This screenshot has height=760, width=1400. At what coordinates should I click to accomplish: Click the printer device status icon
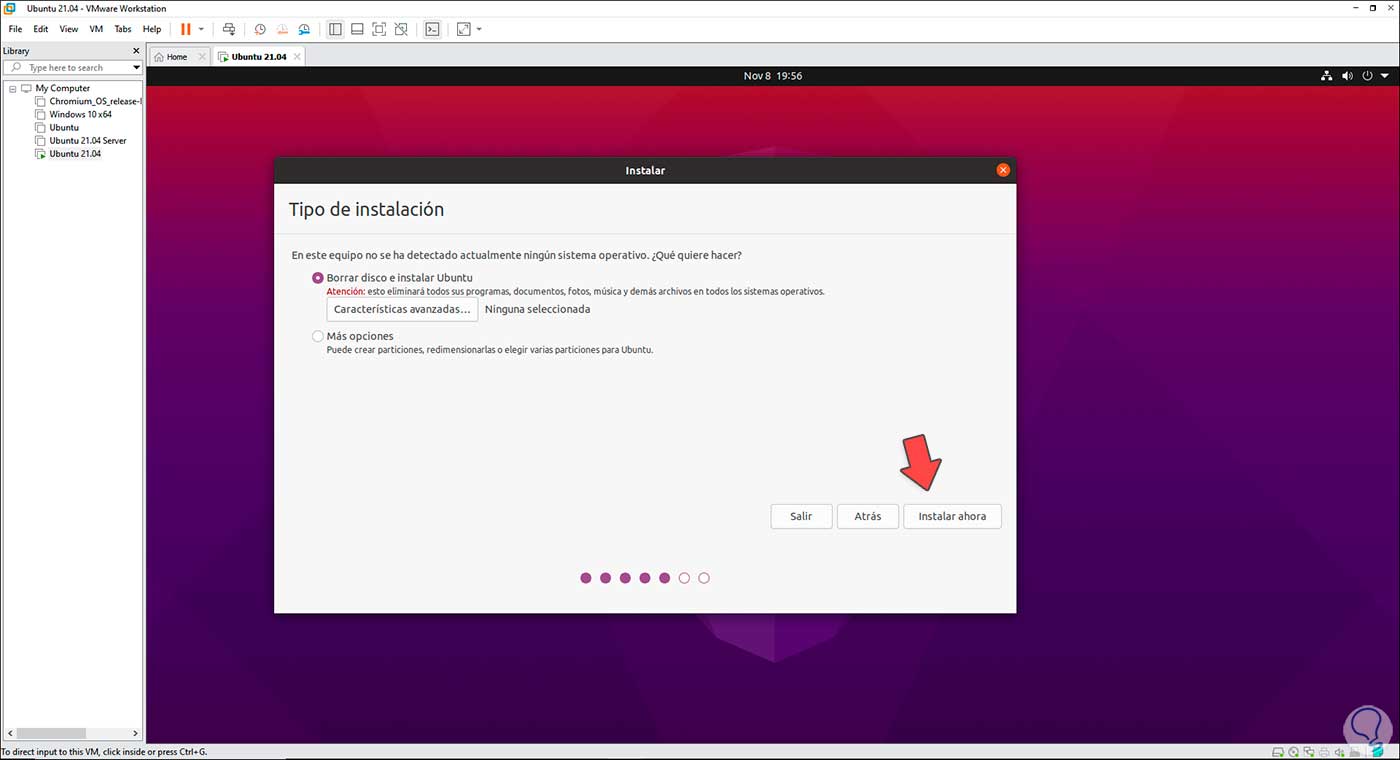click(1326, 752)
